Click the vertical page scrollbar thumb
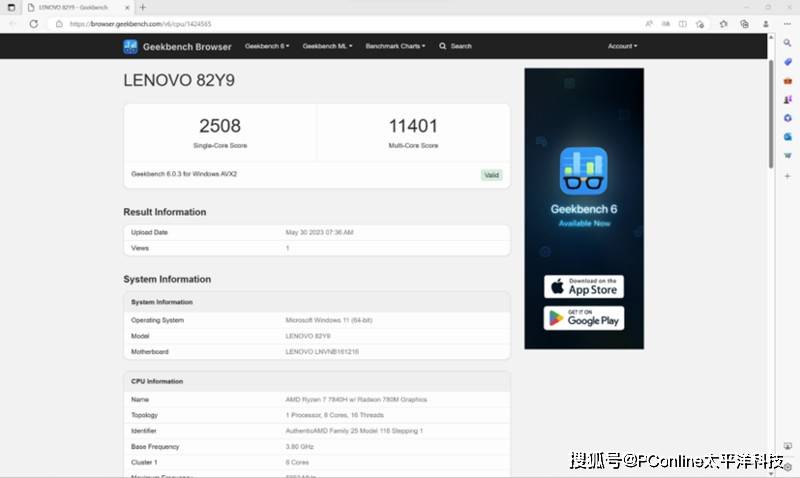The width and height of the screenshot is (800, 478). click(771, 113)
